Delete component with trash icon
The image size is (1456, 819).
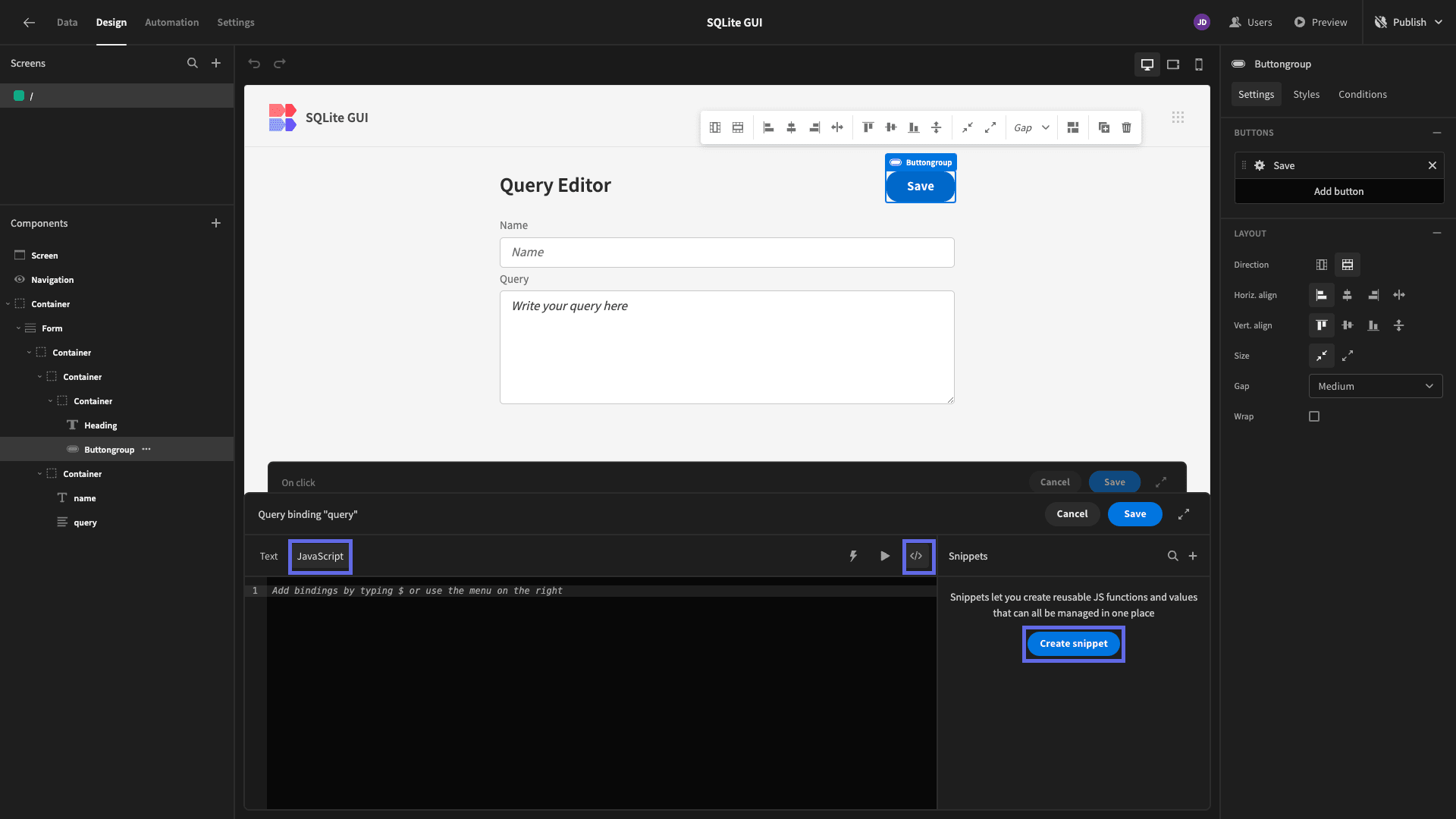pos(1127,127)
